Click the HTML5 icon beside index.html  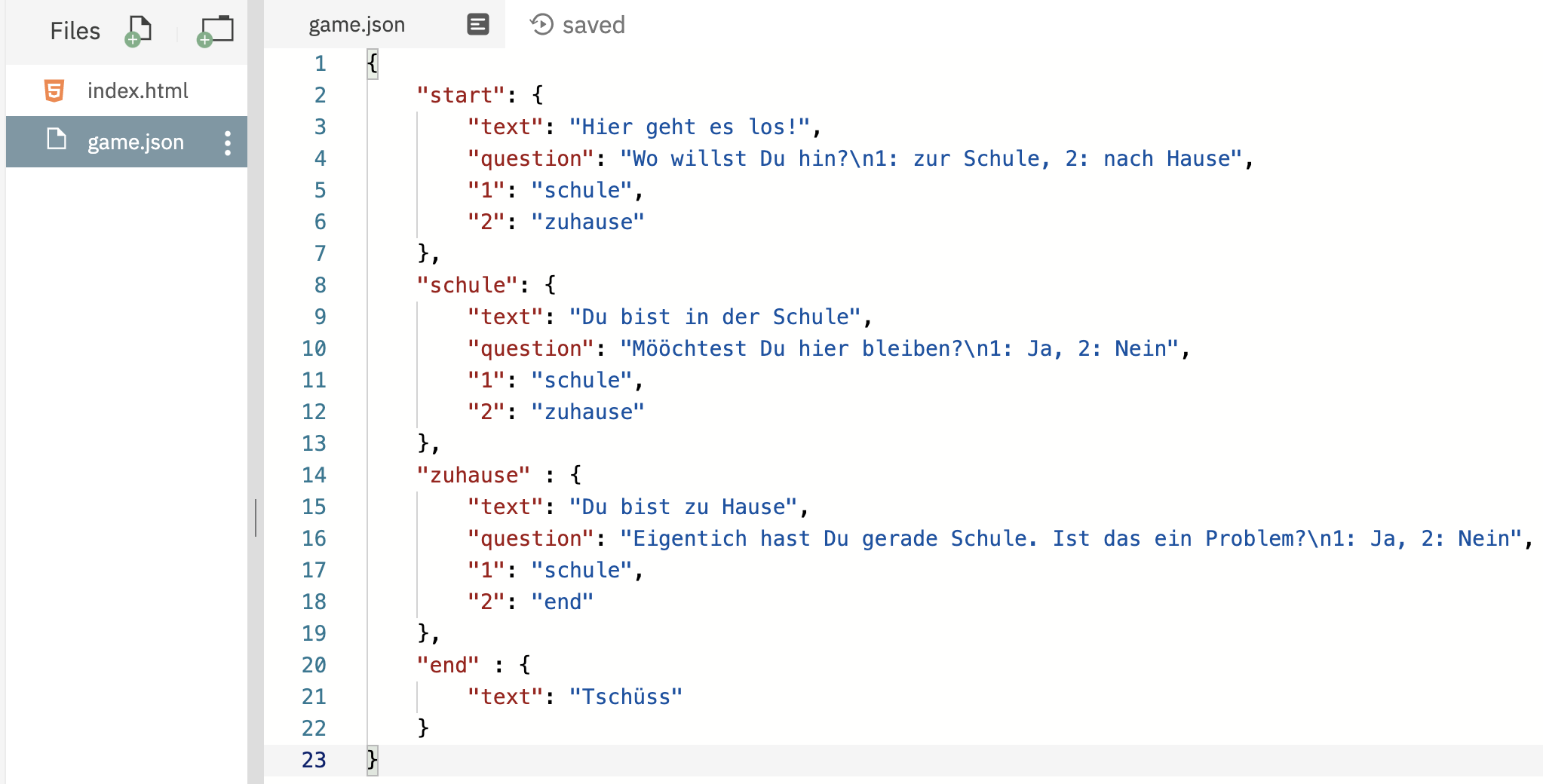[x=54, y=90]
